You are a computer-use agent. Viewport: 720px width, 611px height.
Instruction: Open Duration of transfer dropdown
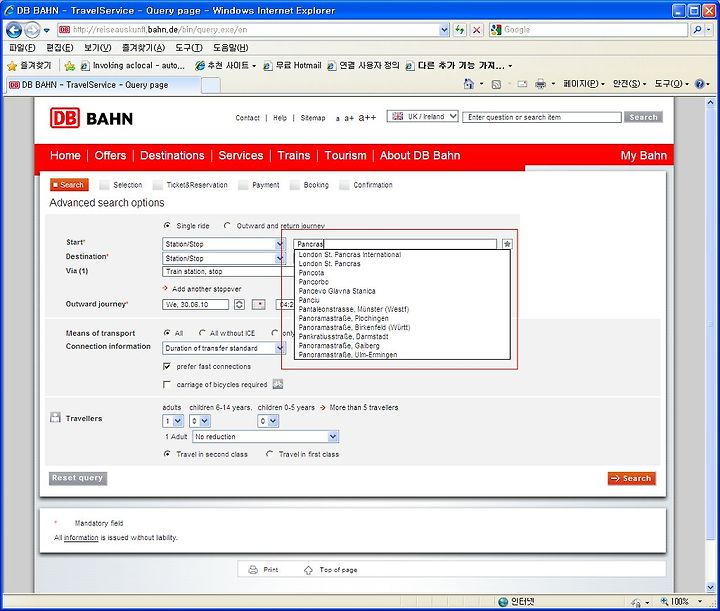[x=224, y=348]
